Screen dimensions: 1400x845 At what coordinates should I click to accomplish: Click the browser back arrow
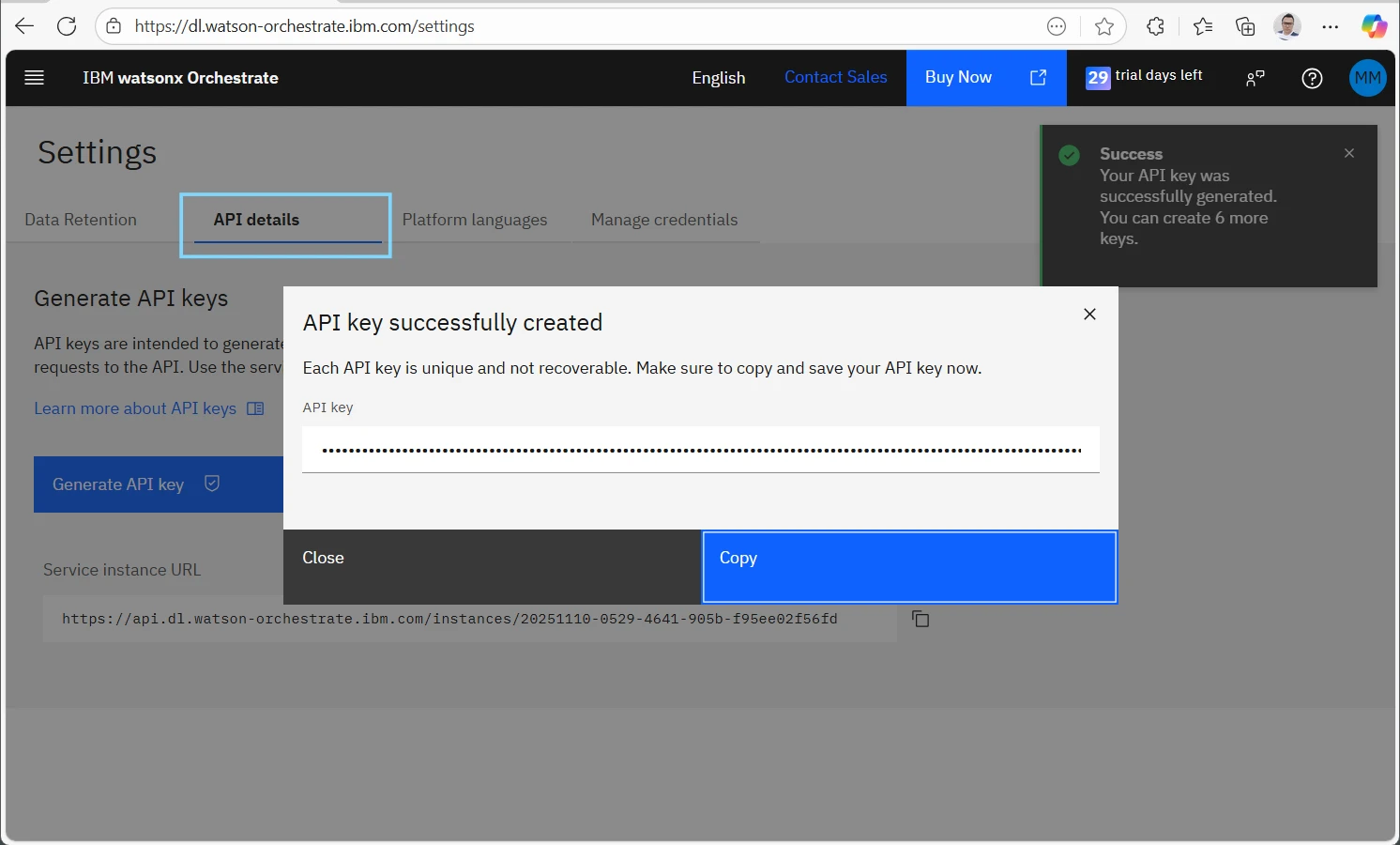(x=24, y=26)
